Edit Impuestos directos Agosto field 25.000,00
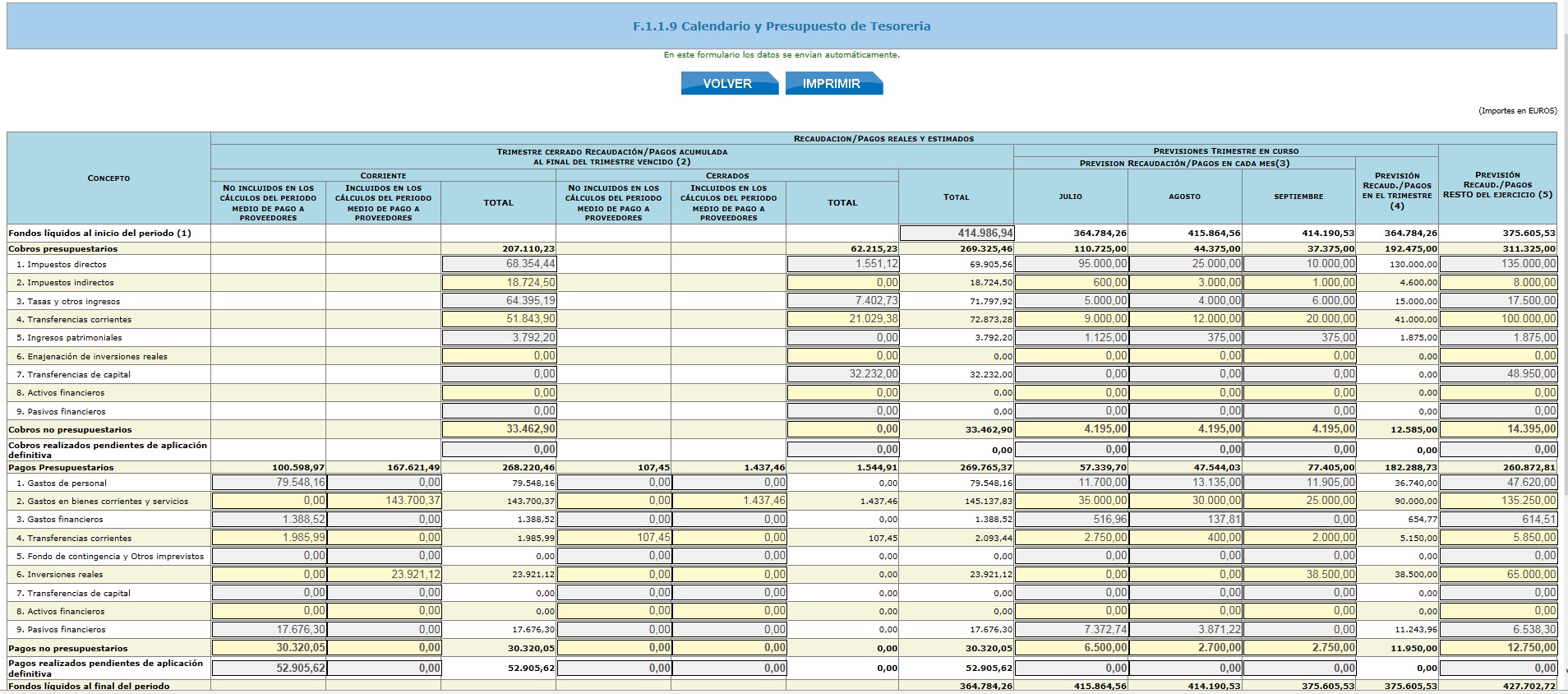Image resolution: width=1568 pixels, height=694 pixels. [1186, 264]
